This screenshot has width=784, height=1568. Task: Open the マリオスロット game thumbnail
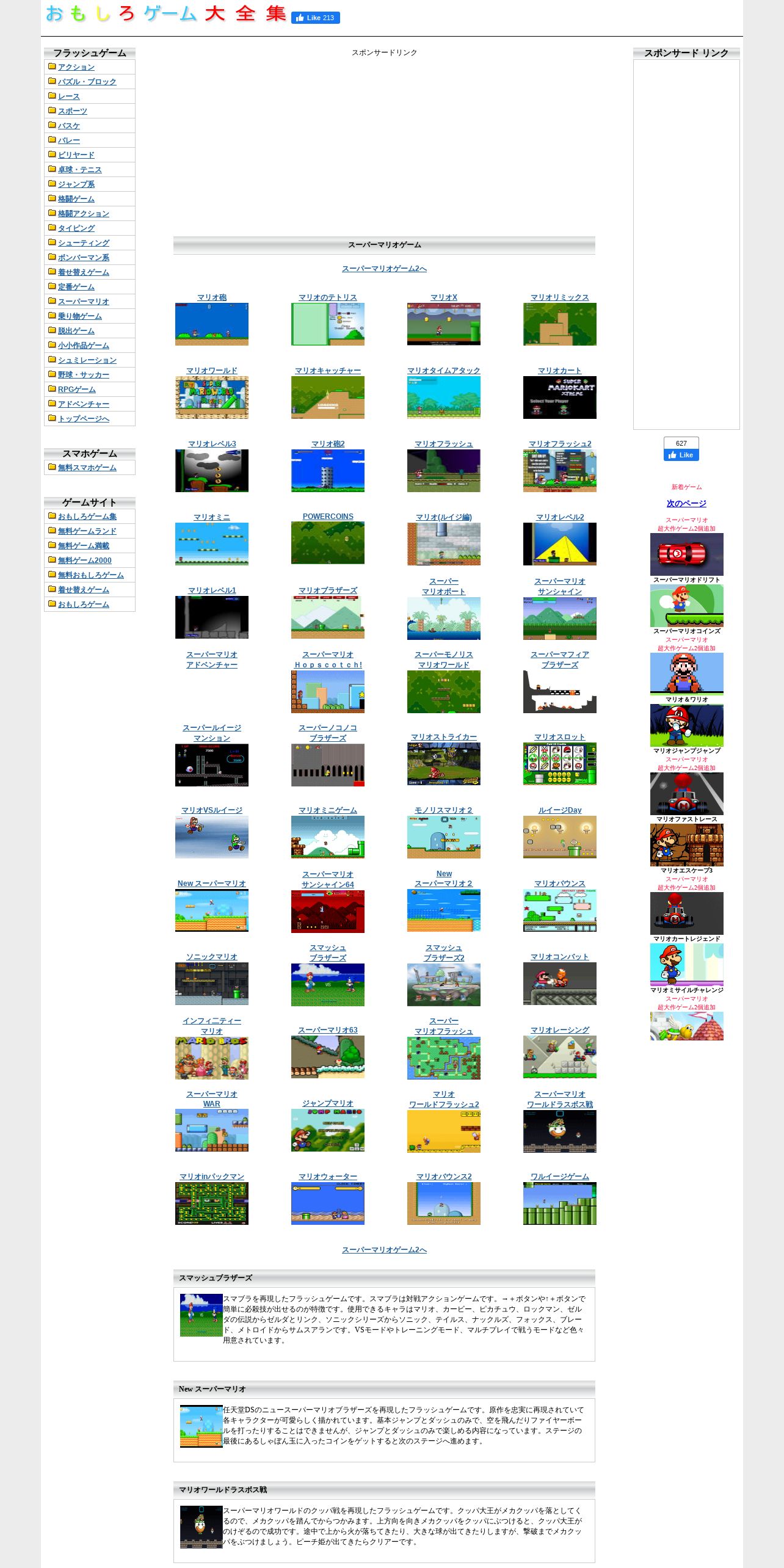pyautogui.click(x=560, y=764)
